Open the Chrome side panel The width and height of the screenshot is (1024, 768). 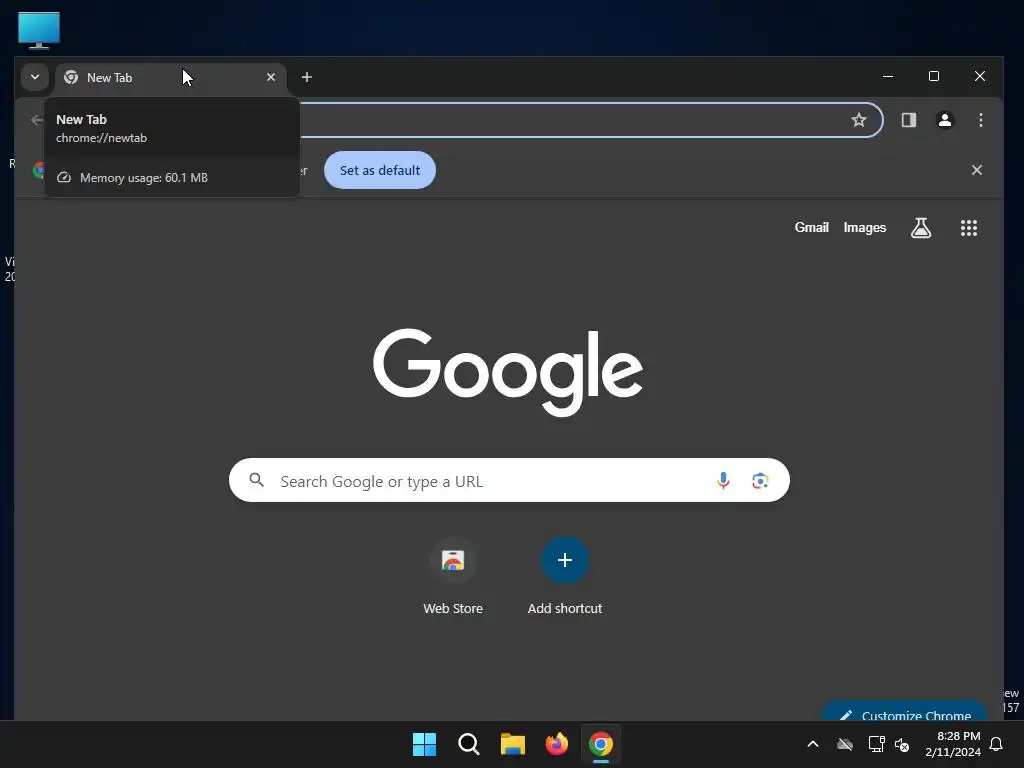(908, 120)
